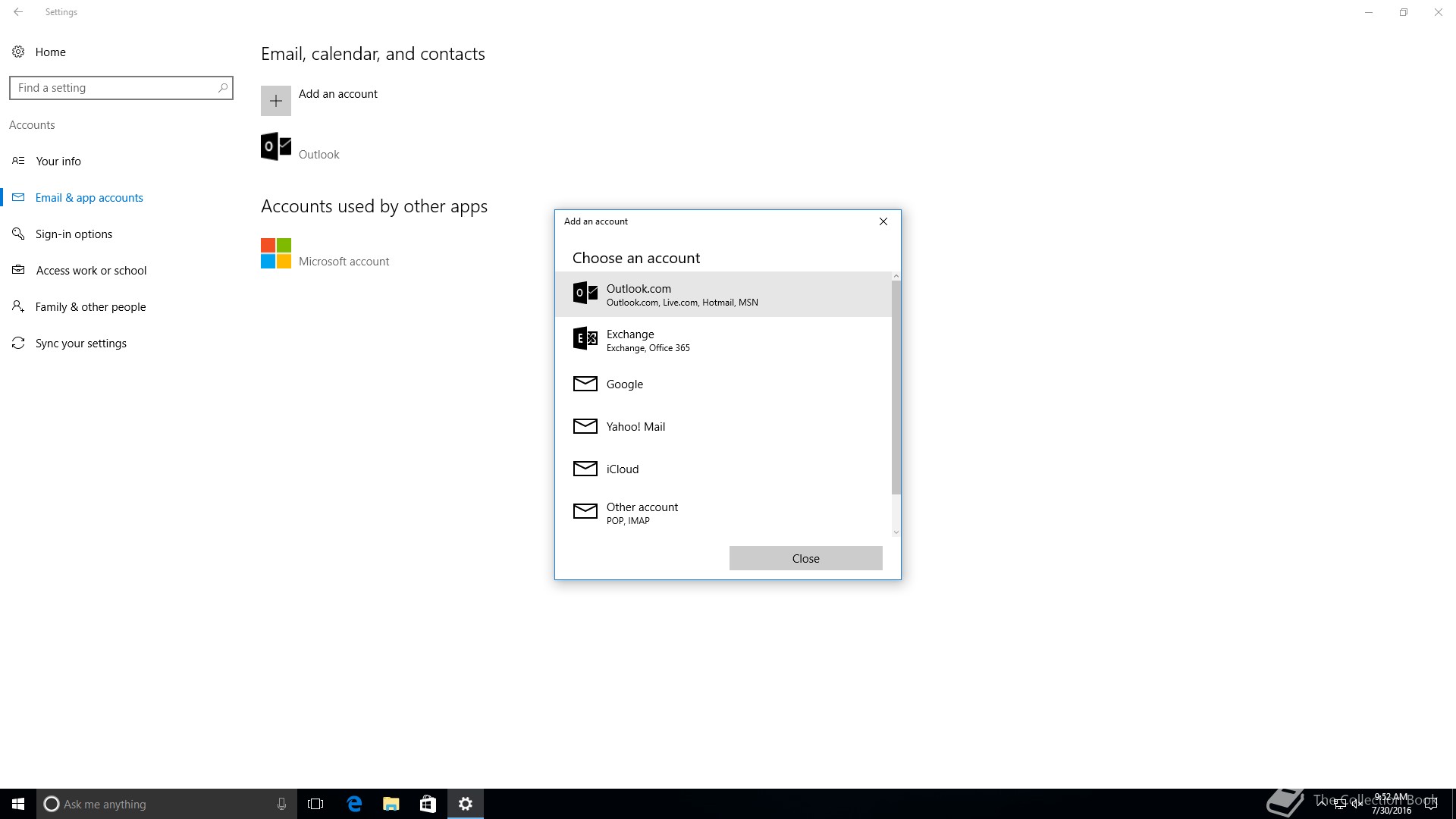
Task: Click the Outlook.com icon in the dialog
Action: pyautogui.click(x=585, y=293)
